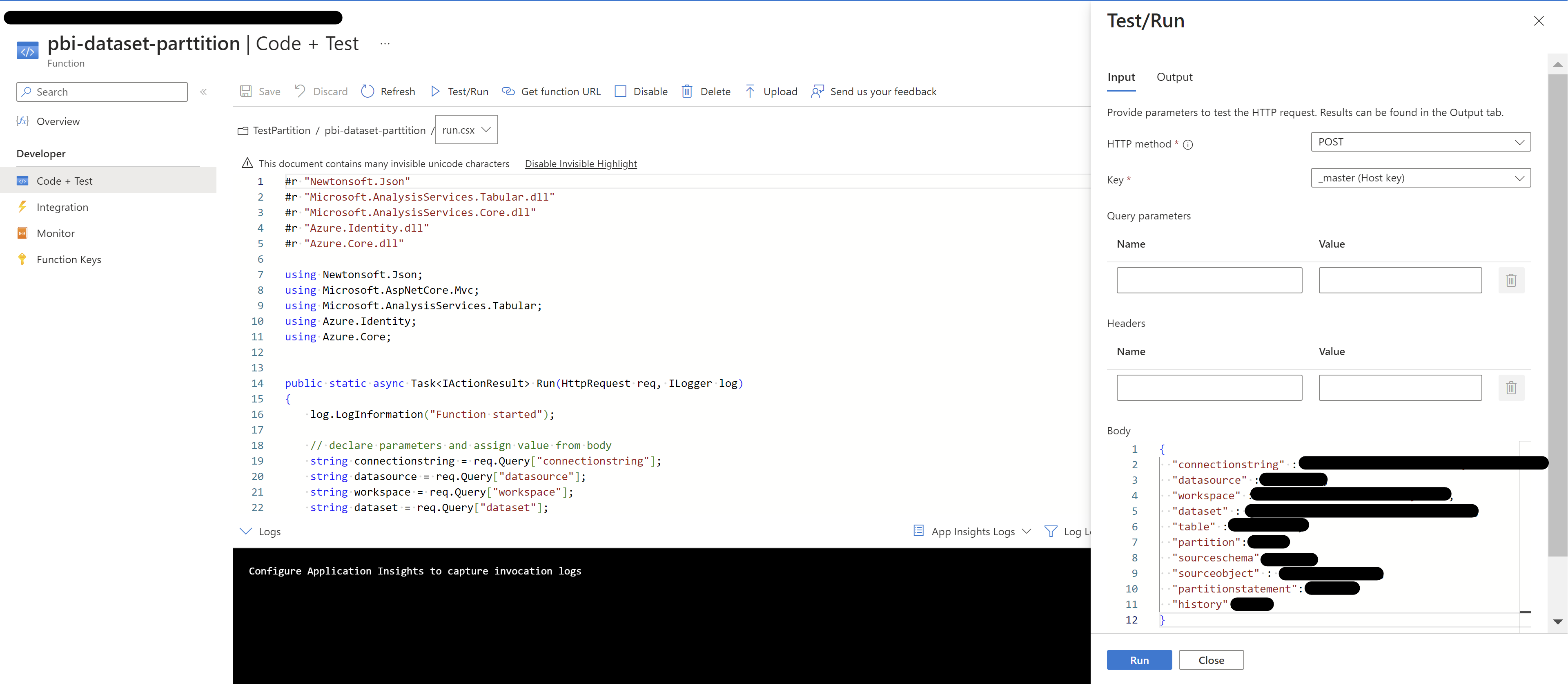Click the function code icon beside title
This screenshot has width=1568, height=684.
click(27, 51)
